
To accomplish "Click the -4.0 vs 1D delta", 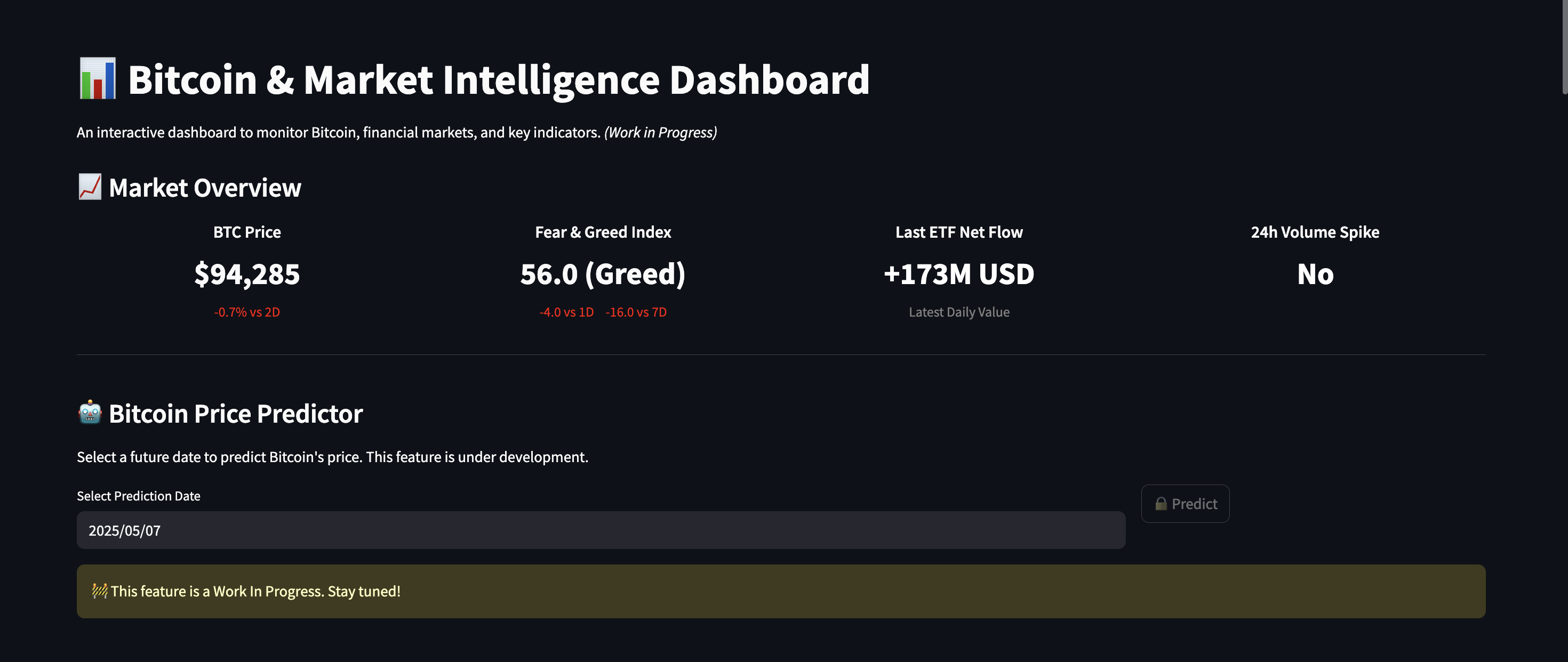I will pos(566,312).
